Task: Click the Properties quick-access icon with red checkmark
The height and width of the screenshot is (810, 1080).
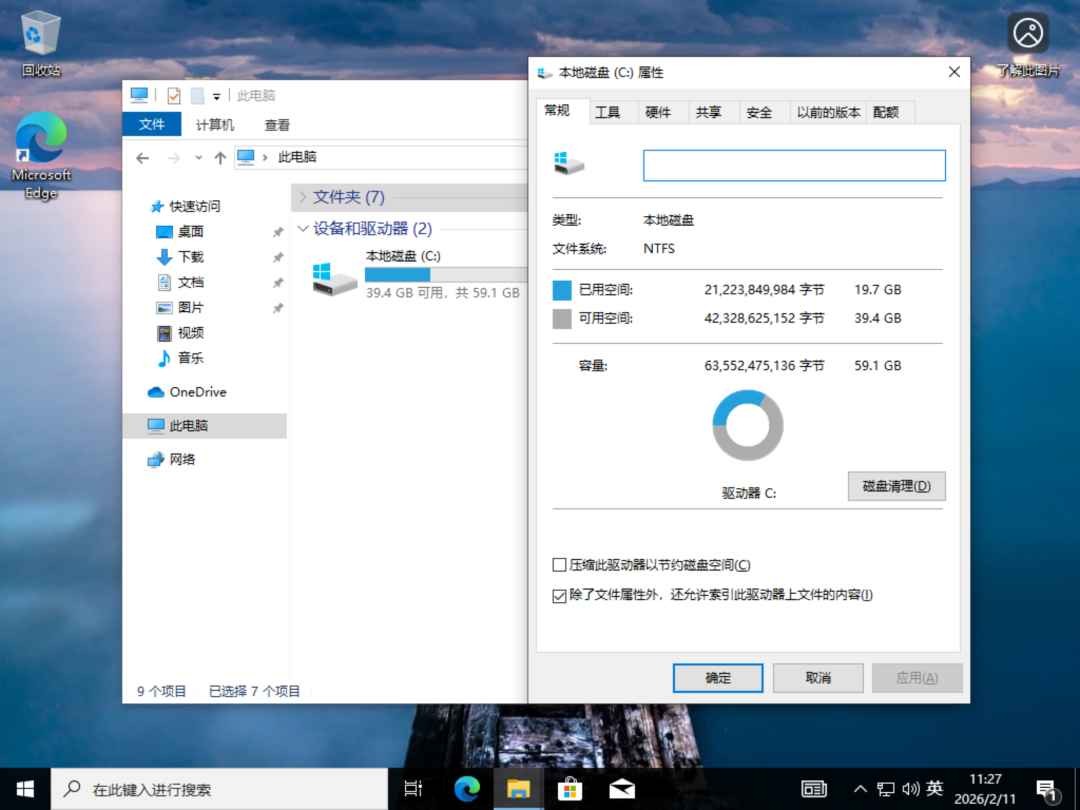Action: pyautogui.click(x=174, y=96)
